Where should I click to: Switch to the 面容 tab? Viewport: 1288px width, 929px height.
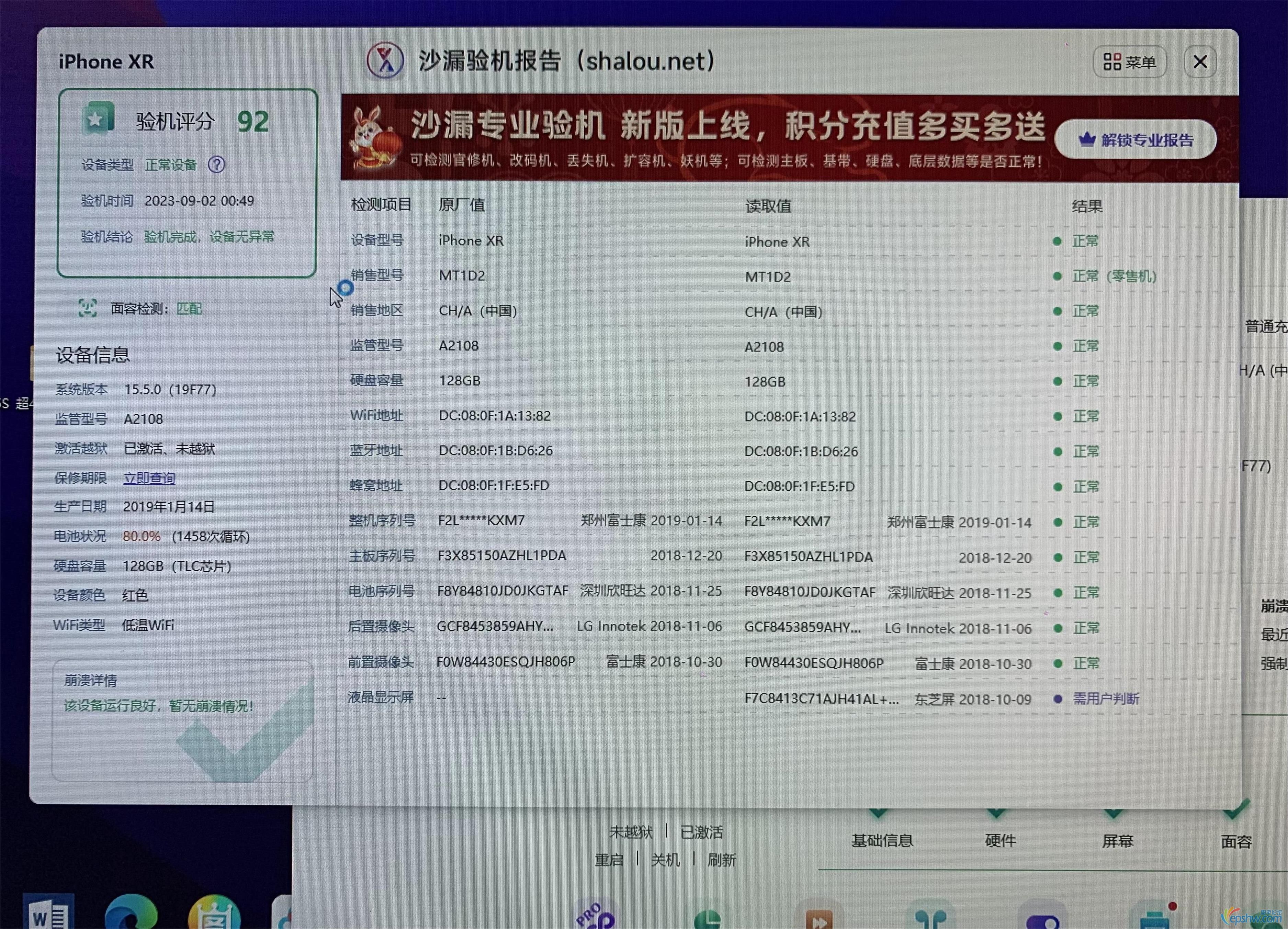coord(1236,841)
